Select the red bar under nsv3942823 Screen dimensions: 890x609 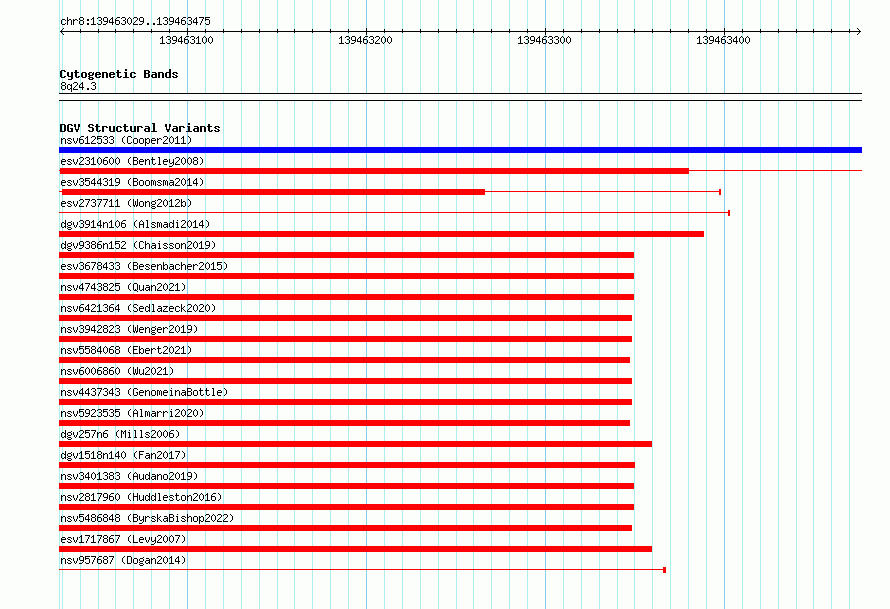(x=346, y=339)
